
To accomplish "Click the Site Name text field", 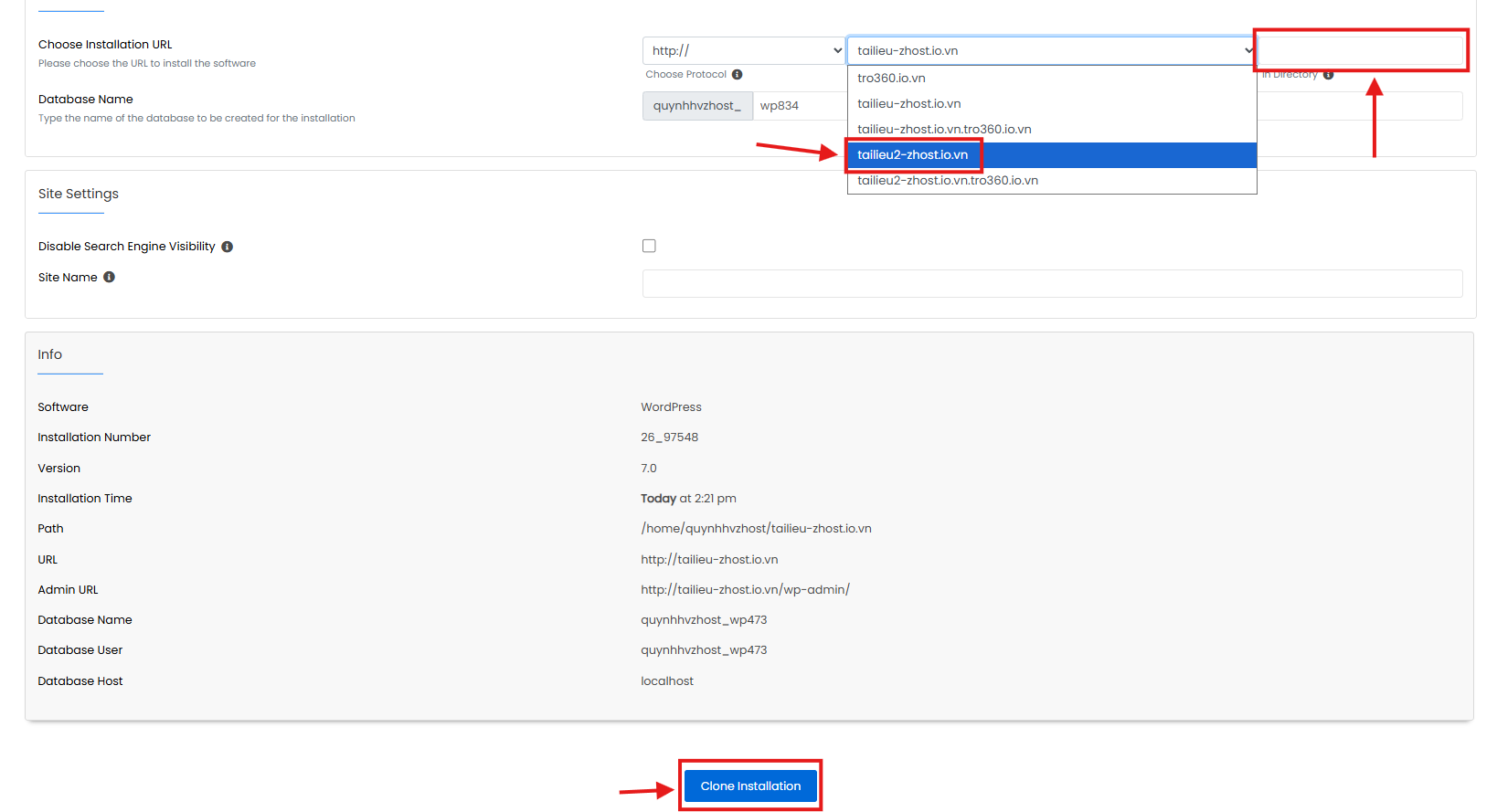I will click(x=1052, y=283).
